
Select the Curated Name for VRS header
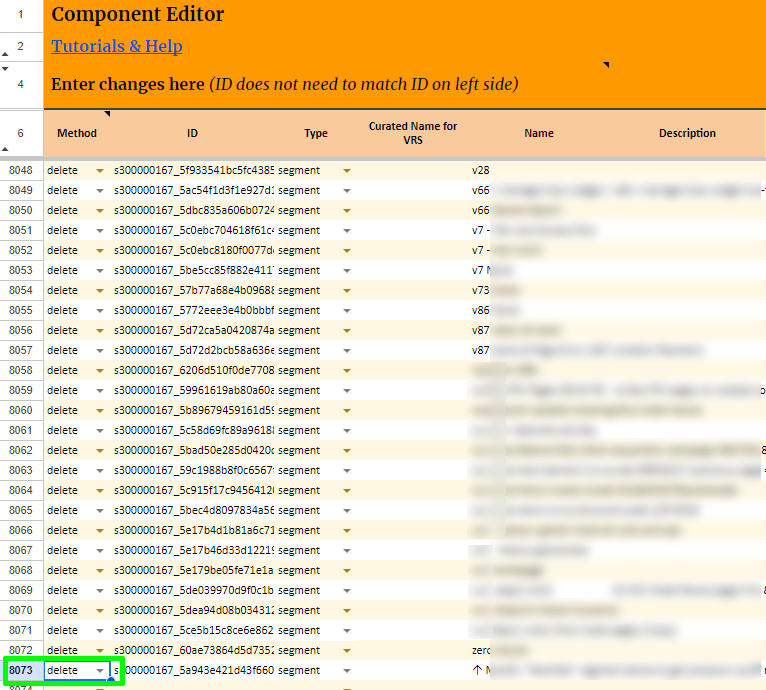pyautogui.click(x=413, y=133)
